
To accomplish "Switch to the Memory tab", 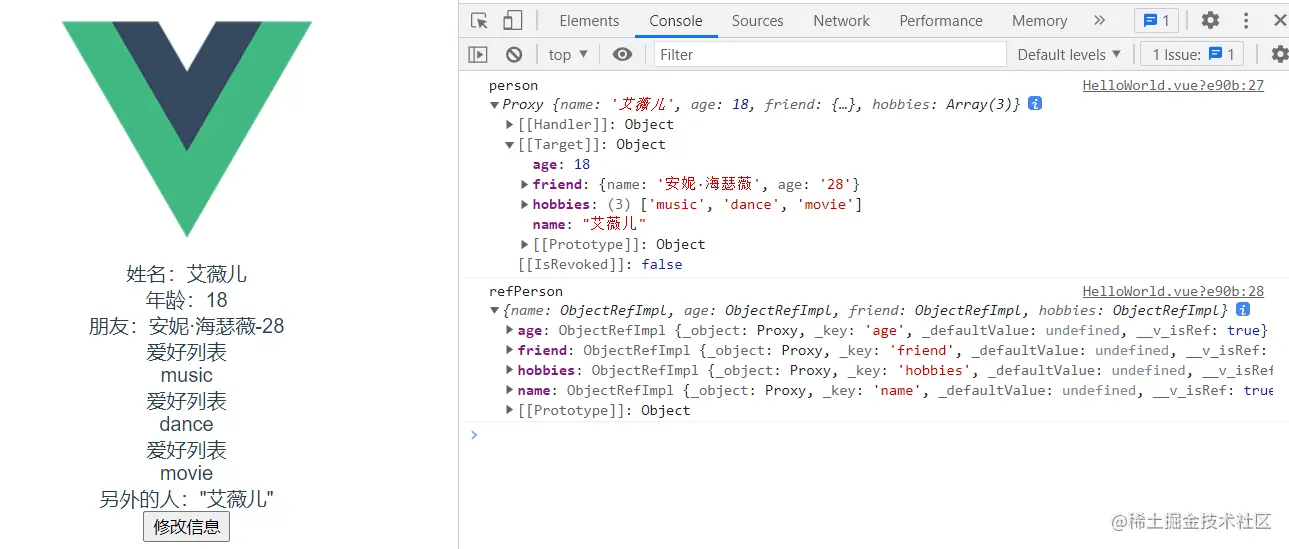I will pos(1039,20).
